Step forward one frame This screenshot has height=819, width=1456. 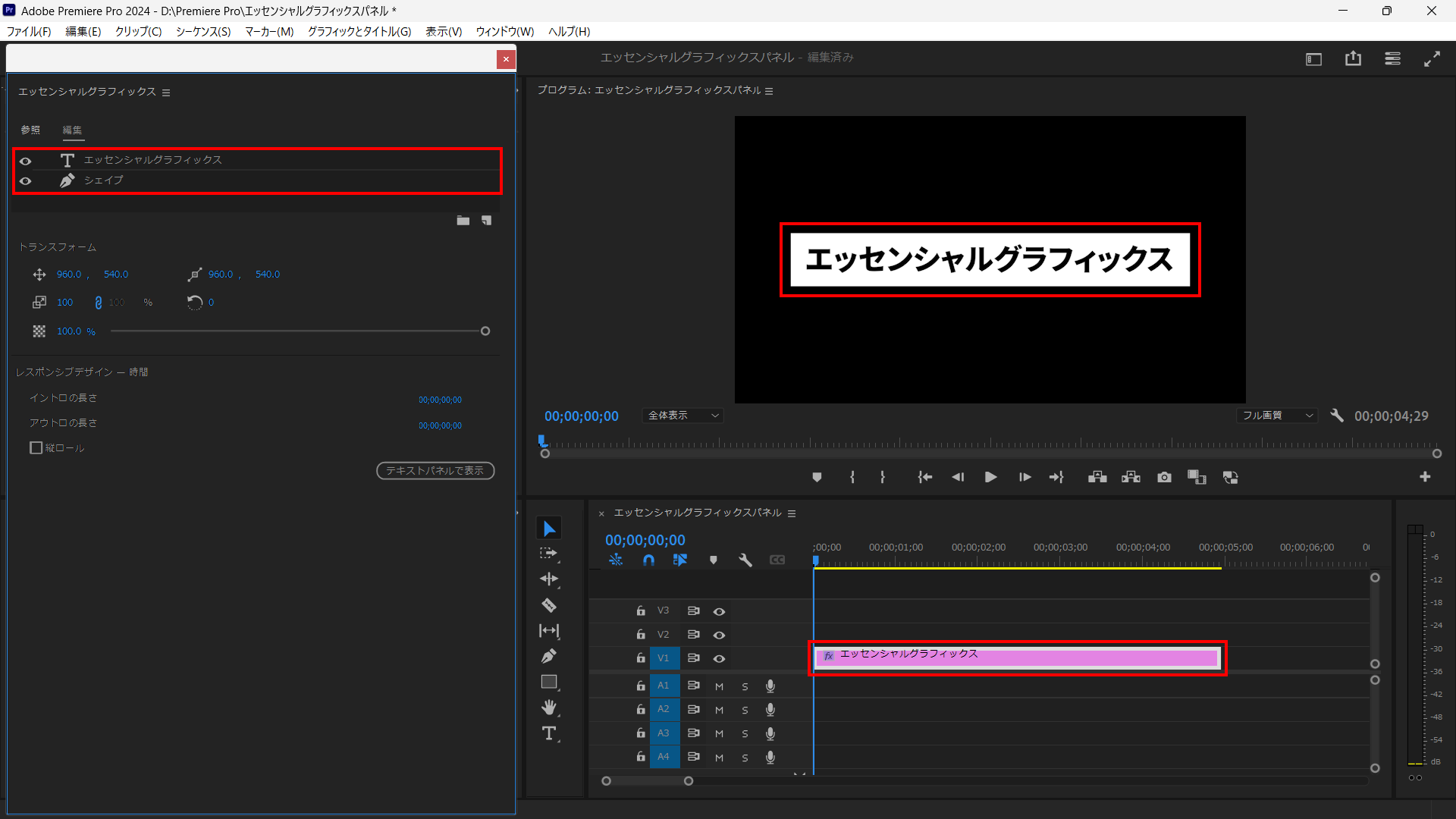coord(1025,477)
